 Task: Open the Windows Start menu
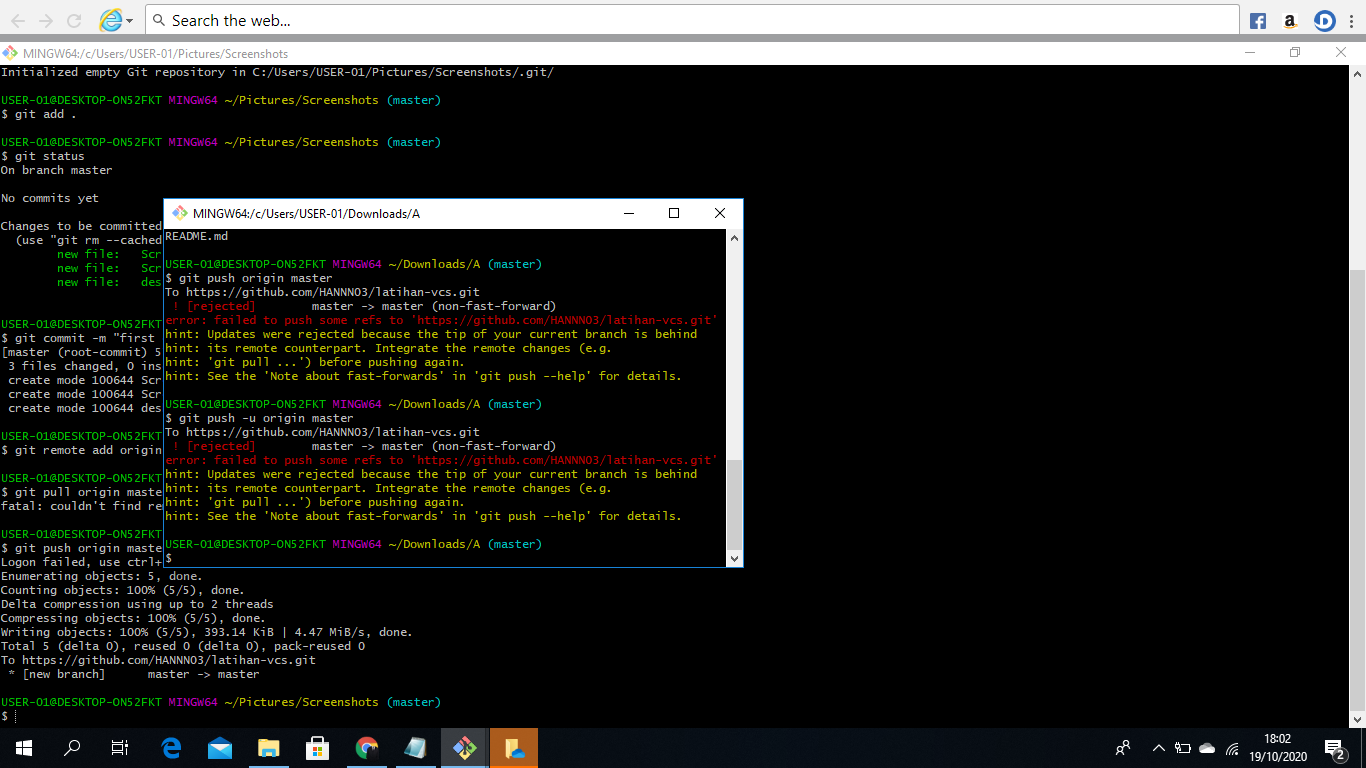point(24,748)
